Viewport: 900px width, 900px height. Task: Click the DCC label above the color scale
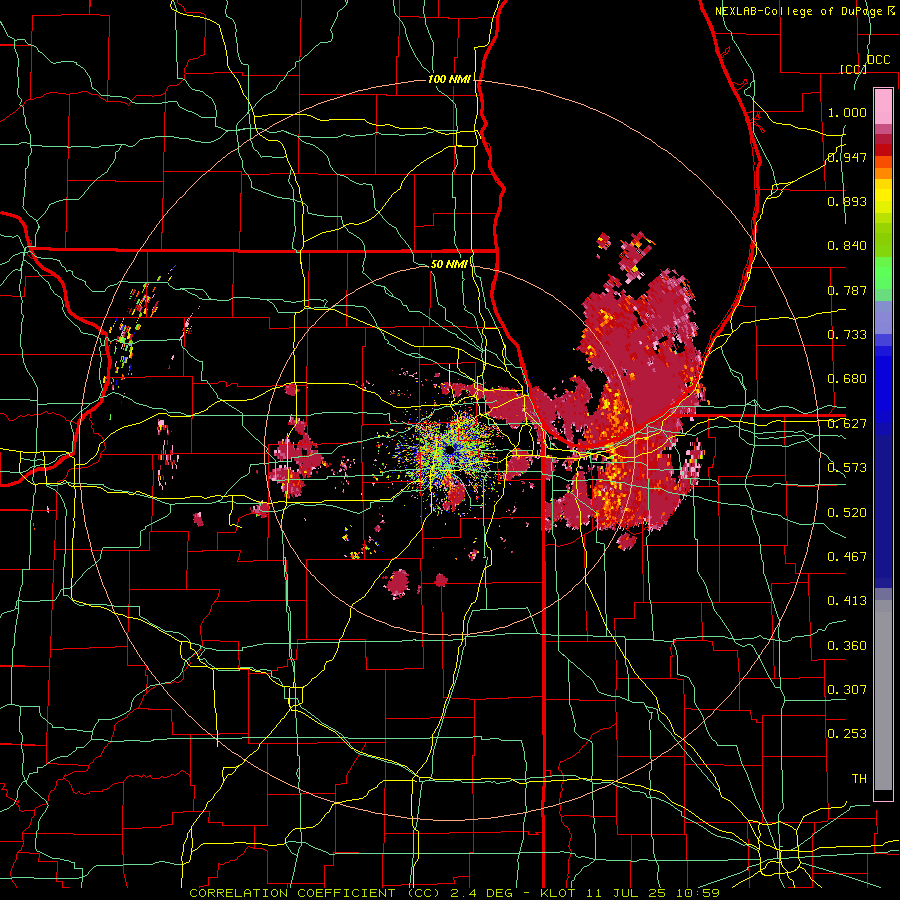click(x=878, y=60)
